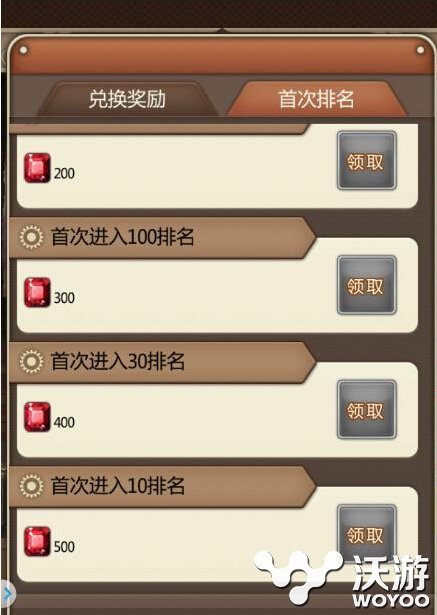Click the gear icon next to 首次进入100排名
Image resolution: width=437 pixels, height=615 pixels.
pyautogui.click(x=31, y=237)
